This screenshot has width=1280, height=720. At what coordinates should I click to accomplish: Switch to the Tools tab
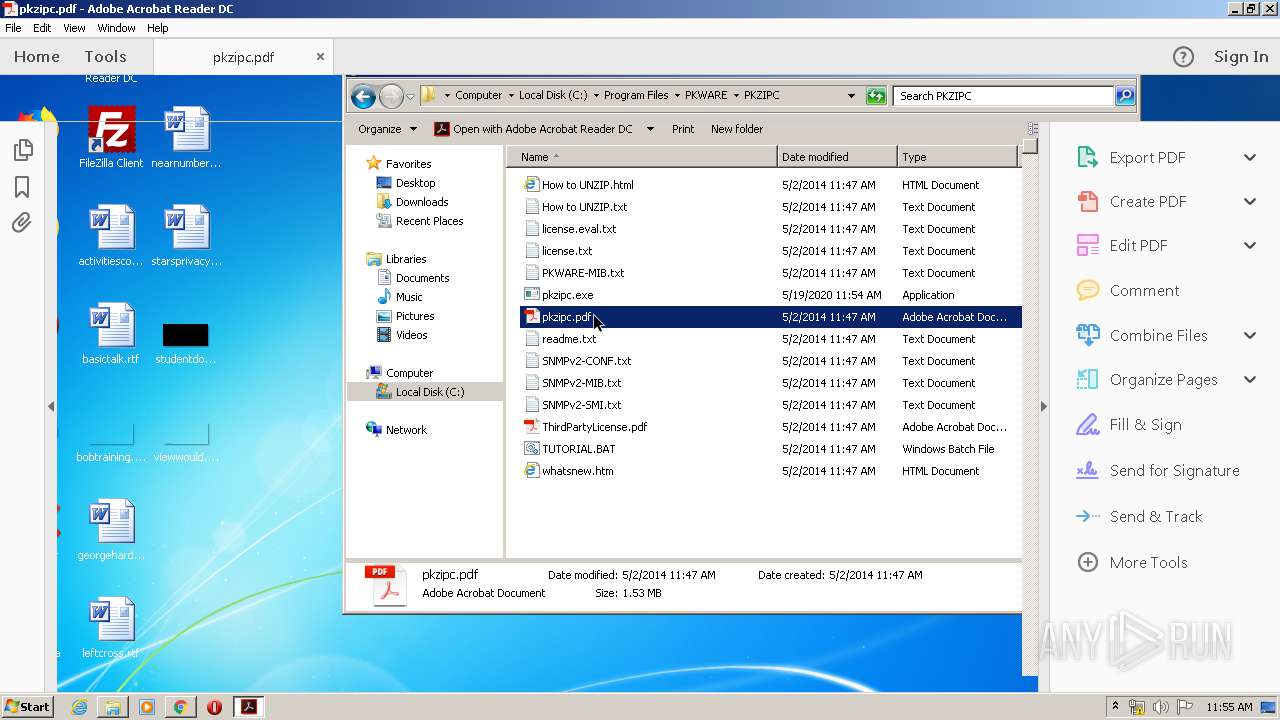[x=105, y=57]
